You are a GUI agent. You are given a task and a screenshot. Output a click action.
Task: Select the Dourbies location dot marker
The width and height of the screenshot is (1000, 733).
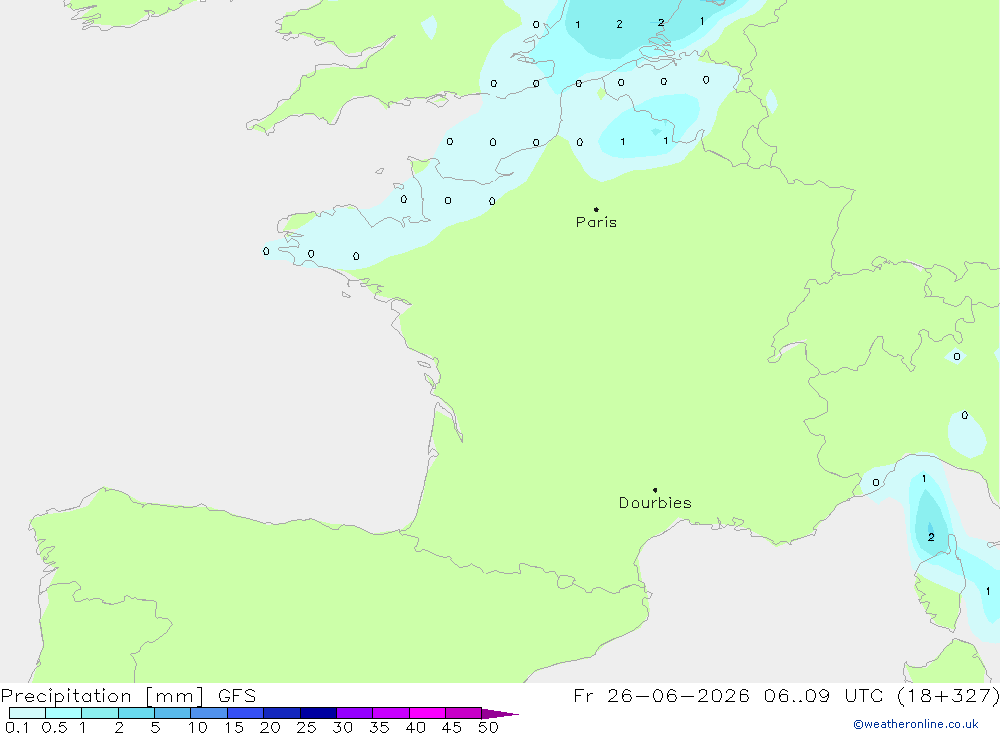coord(655,490)
